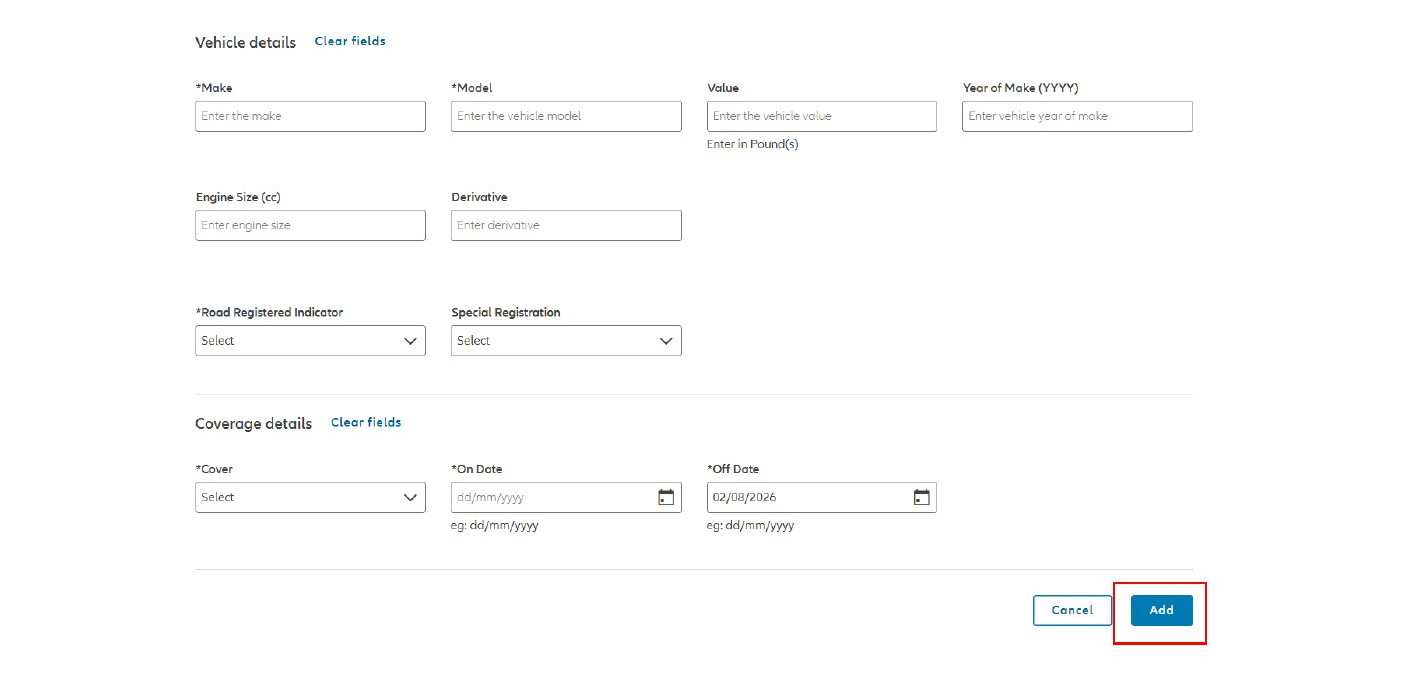This screenshot has height=678, width=1414.
Task: Clear fields in Vehicle details section
Action: pos(350,41)
